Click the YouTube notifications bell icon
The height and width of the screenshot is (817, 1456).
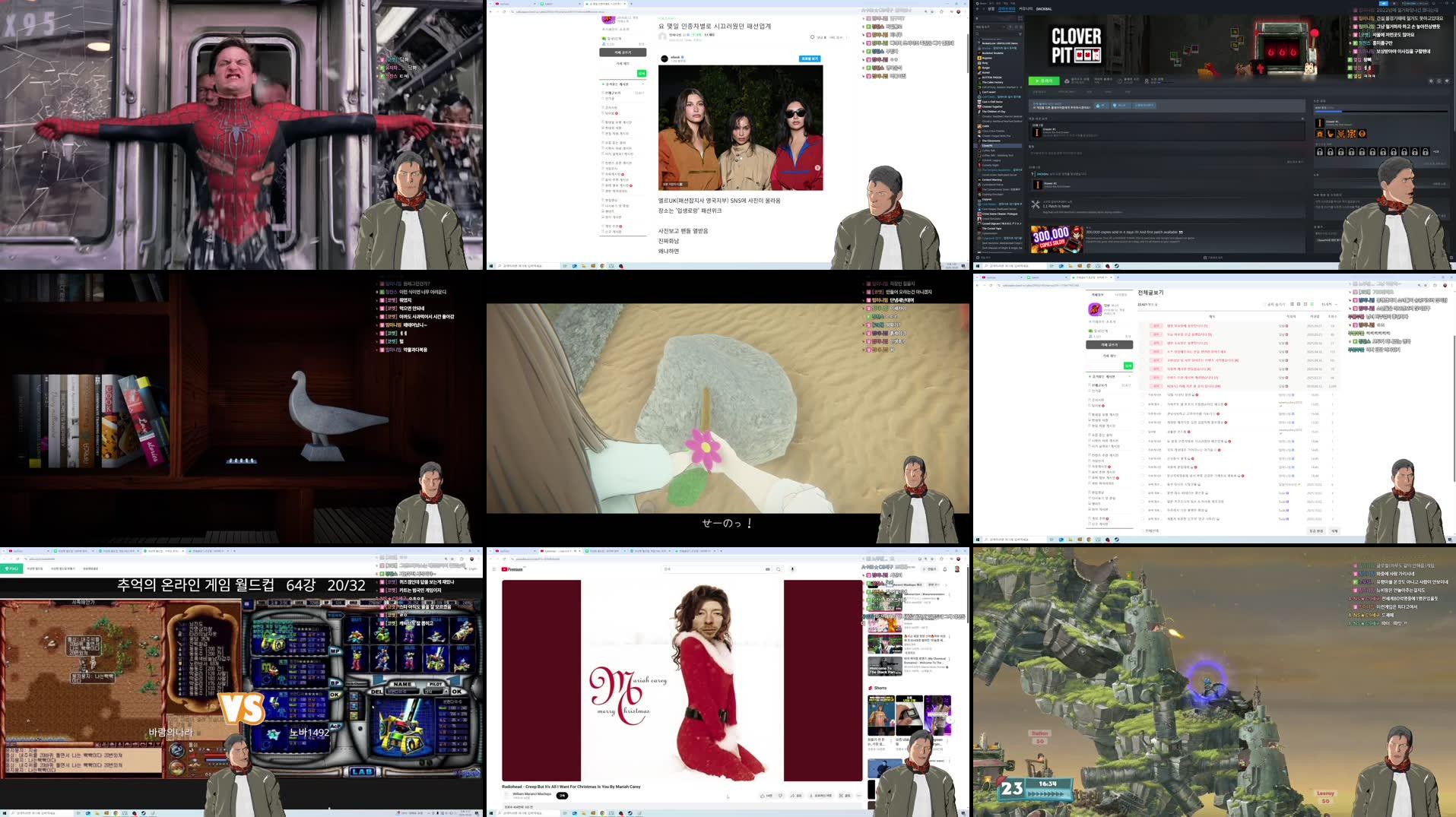(x=945, y=569)
